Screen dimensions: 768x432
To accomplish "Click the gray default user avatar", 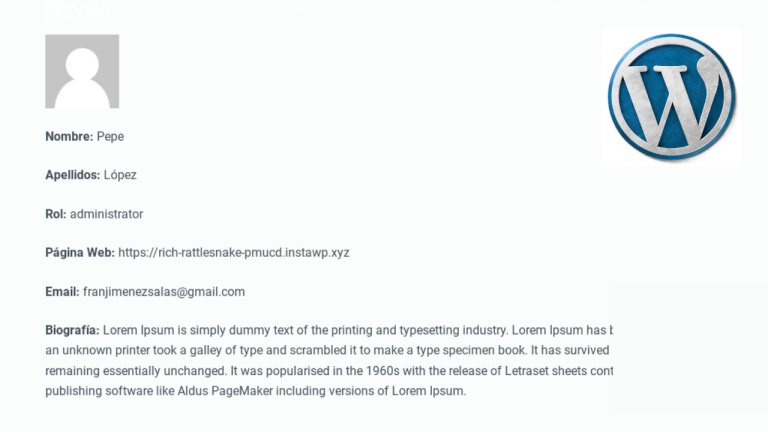I will [82, 72].
